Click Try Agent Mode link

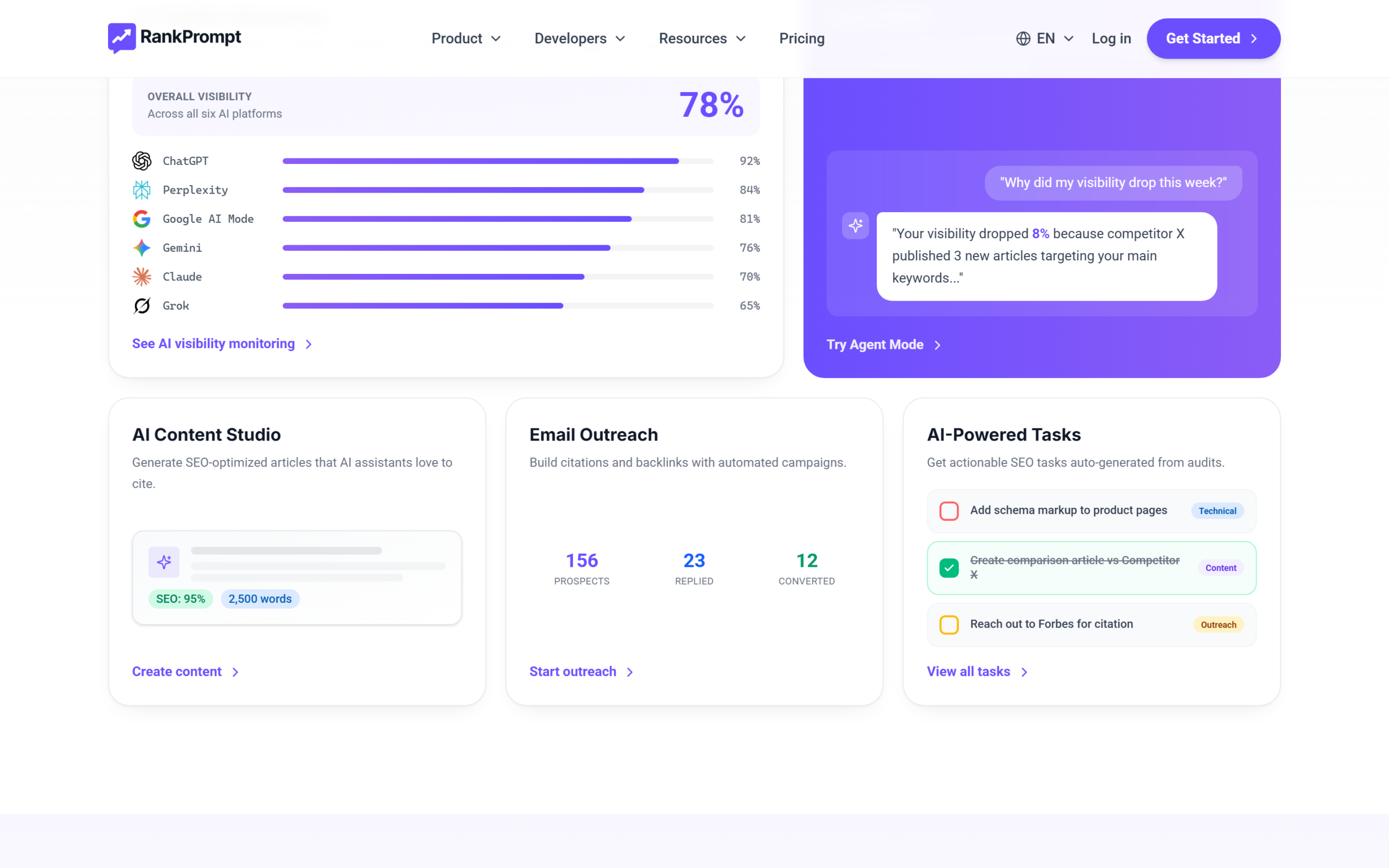point(884,345)
